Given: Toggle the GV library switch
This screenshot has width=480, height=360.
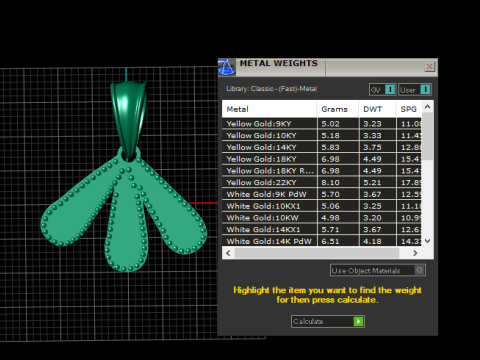Looking at the screenshot, I should click(383, 89).
